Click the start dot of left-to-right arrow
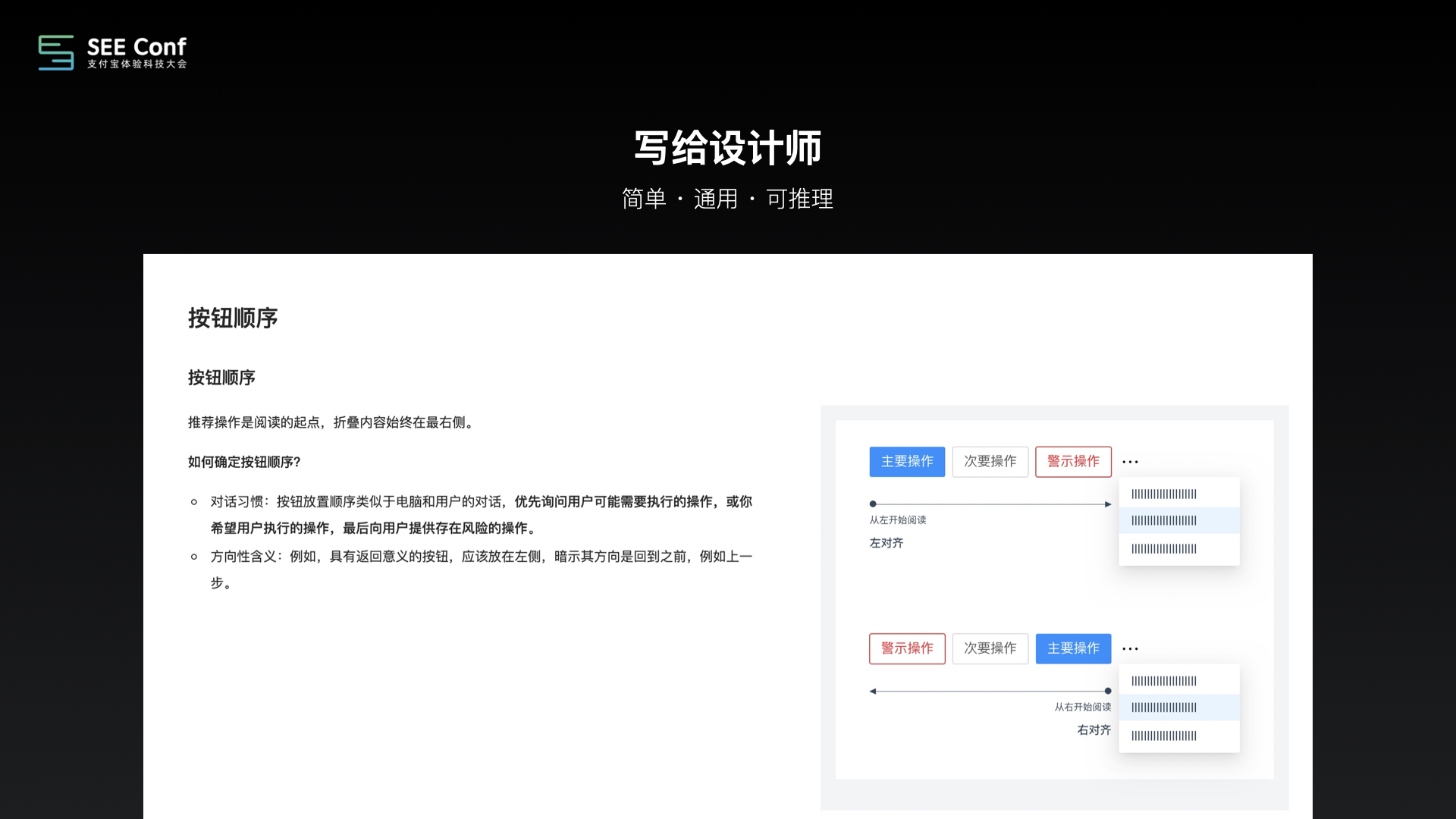1456x819 pixels. click(x=873, y=504)
